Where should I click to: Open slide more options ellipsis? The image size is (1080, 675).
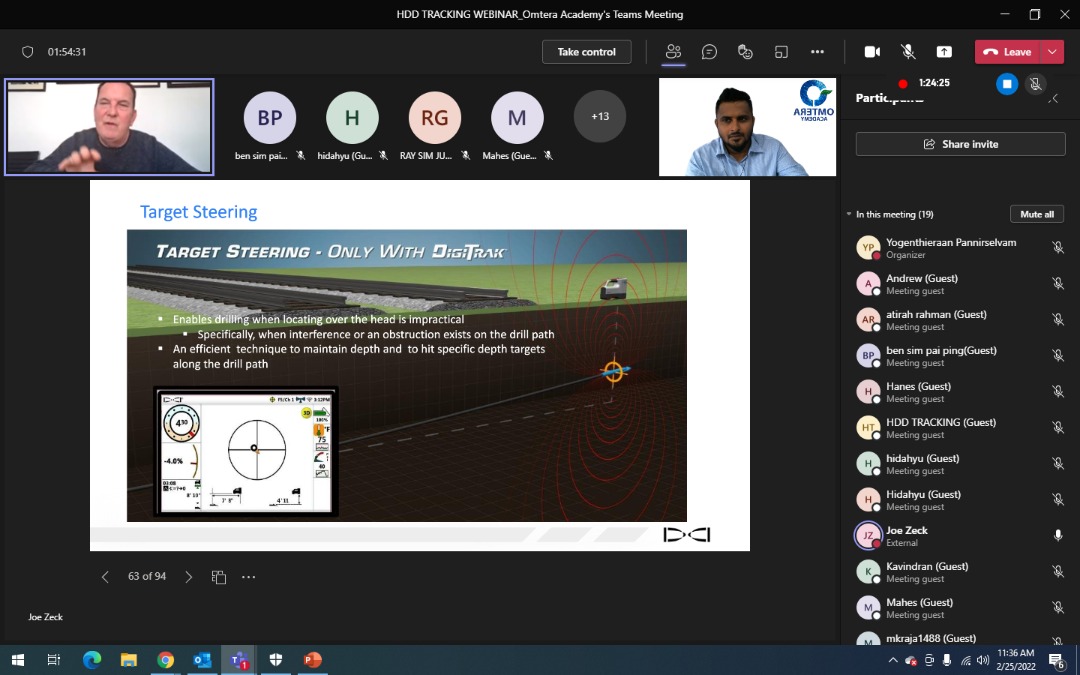249,577
